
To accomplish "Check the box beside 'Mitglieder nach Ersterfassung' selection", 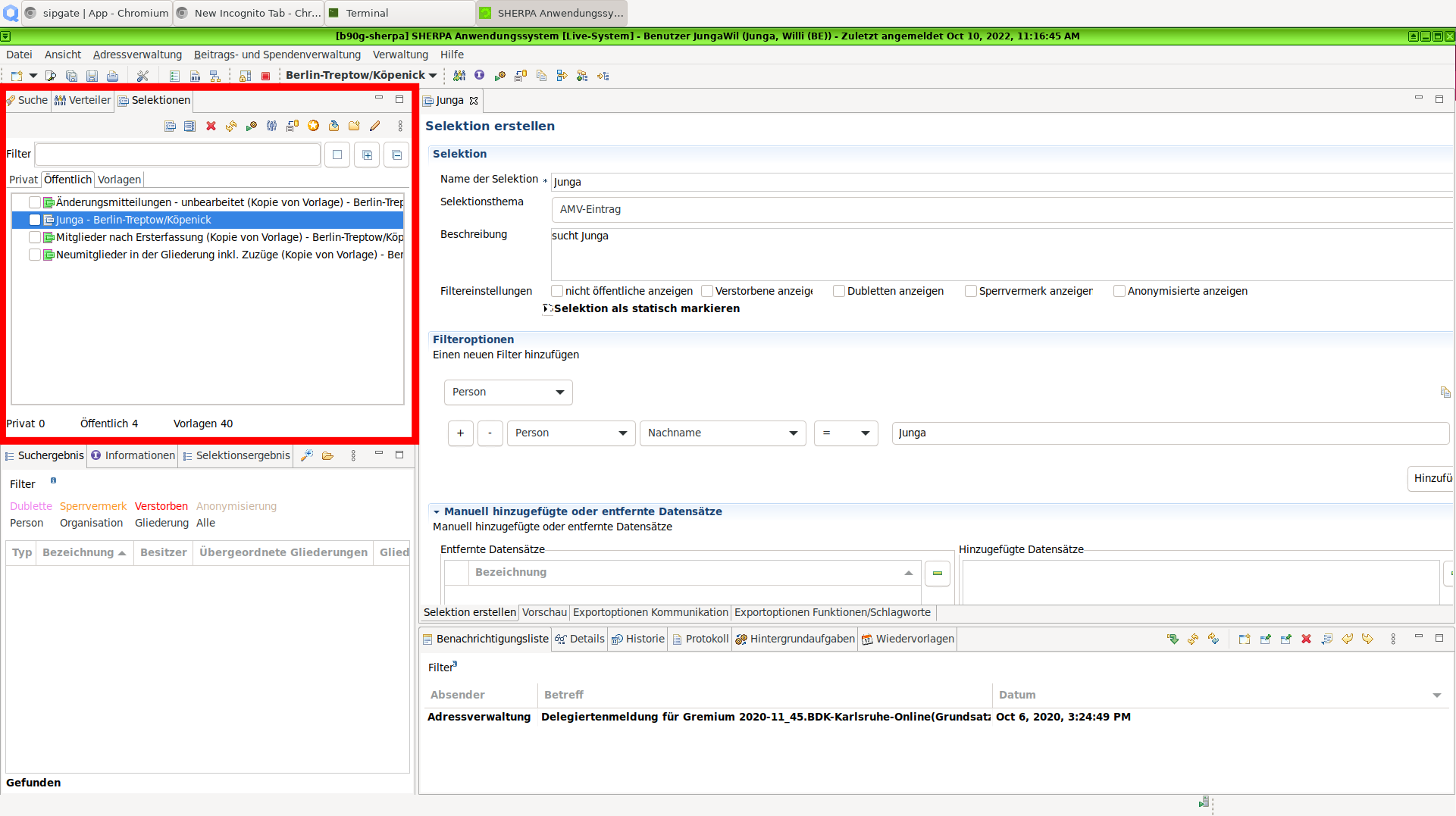I will coord(35,237).
